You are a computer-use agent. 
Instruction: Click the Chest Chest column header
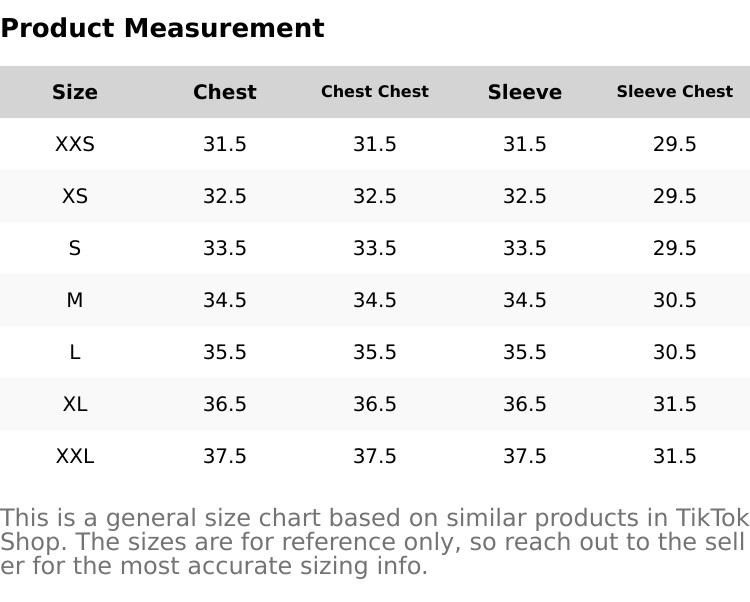[x=375, y=92]
